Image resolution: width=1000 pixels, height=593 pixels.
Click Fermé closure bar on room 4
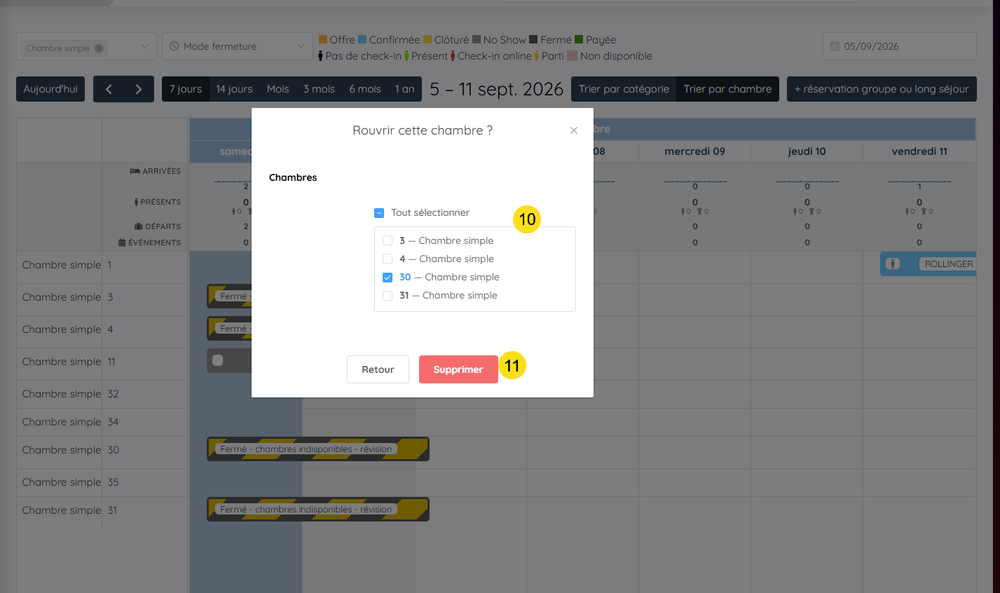pos(229,328)
